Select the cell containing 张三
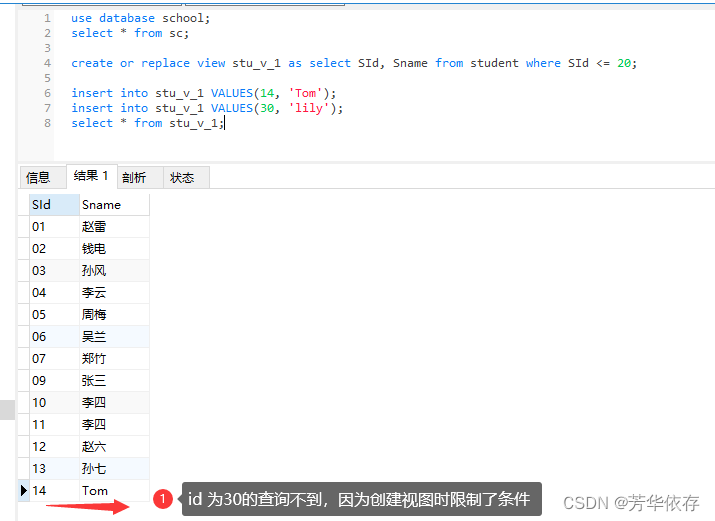The width and height of the screenshot is (715, 521). coord(114,380)
